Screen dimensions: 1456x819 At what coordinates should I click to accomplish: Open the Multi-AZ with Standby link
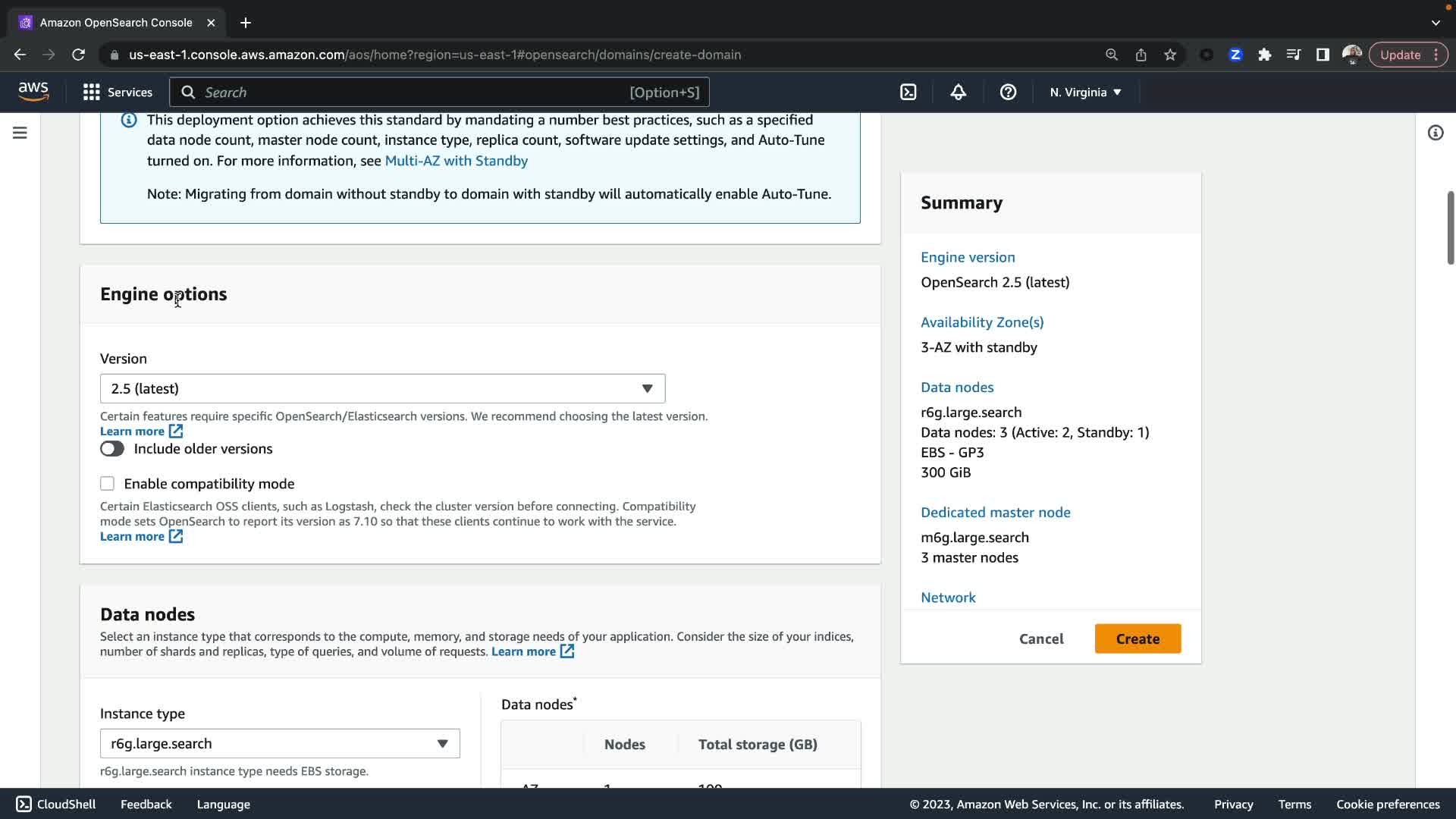pyautogui.click(x=456, y=161)
